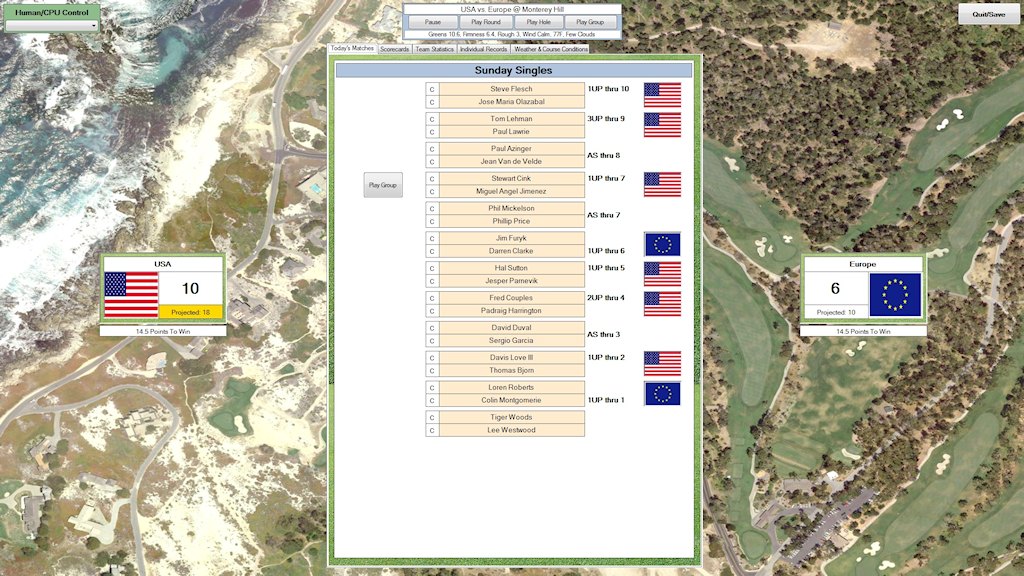Click the USA flag beside Davis Love III match
Screen dimensions: 1024x576
[662, 364]
